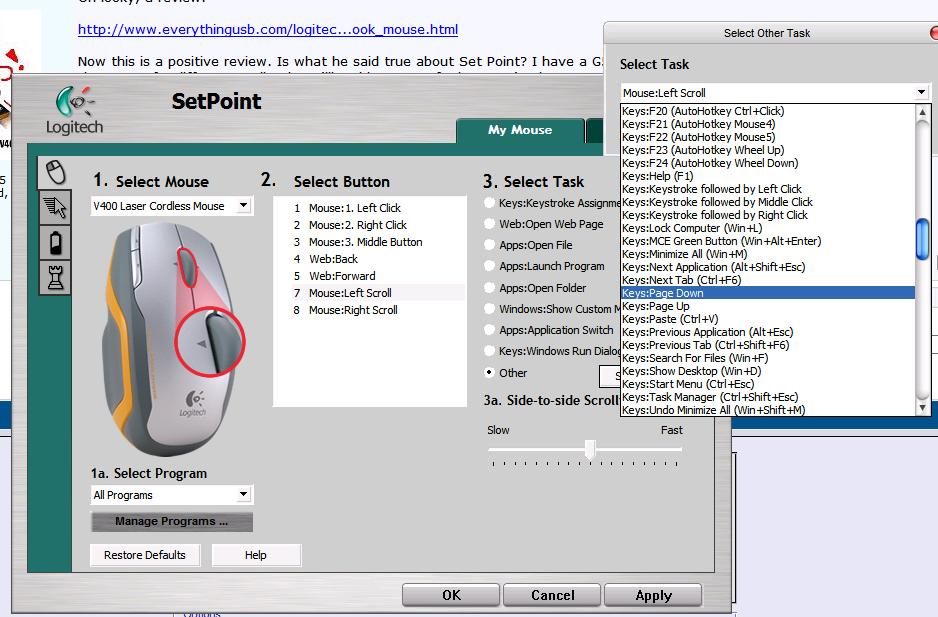Open the game settings chess-piece sidebar icon
This screenshot has height=617, width=938.
55,278
